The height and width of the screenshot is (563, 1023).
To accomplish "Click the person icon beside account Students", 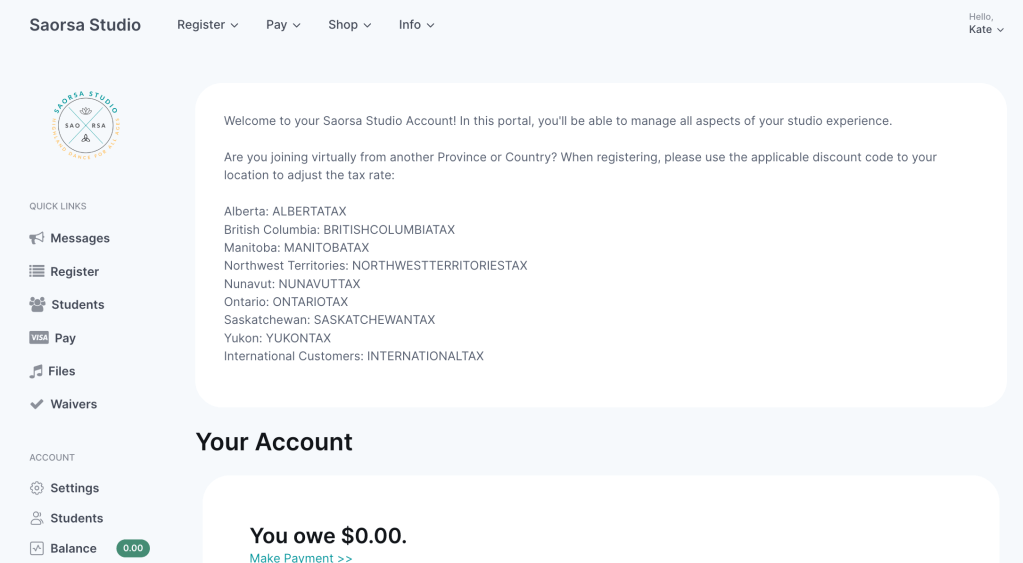I will coord(37,518).
